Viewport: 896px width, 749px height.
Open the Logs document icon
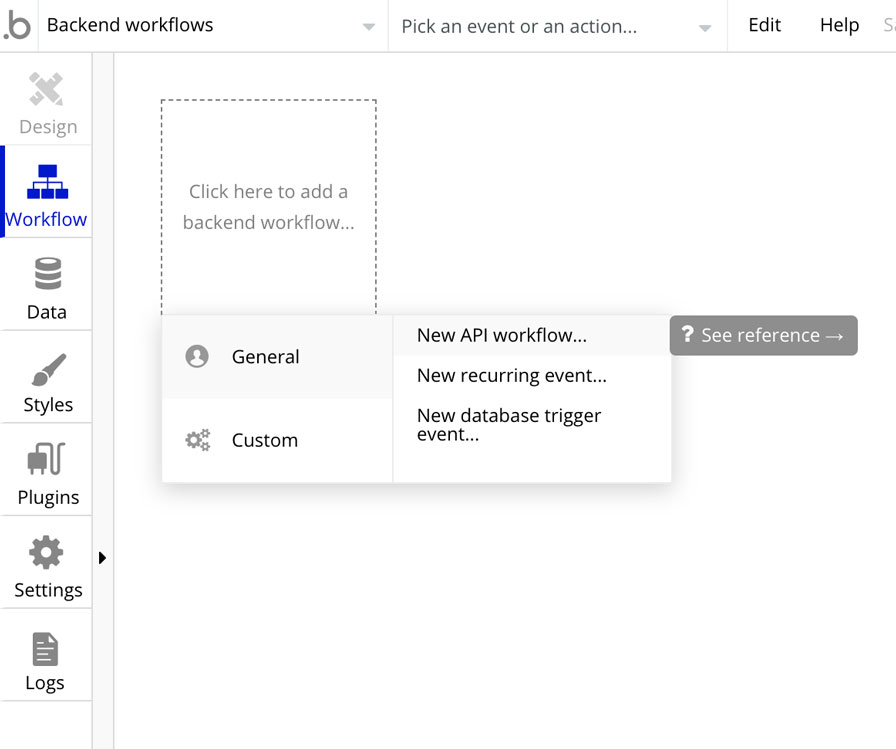point(46,648)
